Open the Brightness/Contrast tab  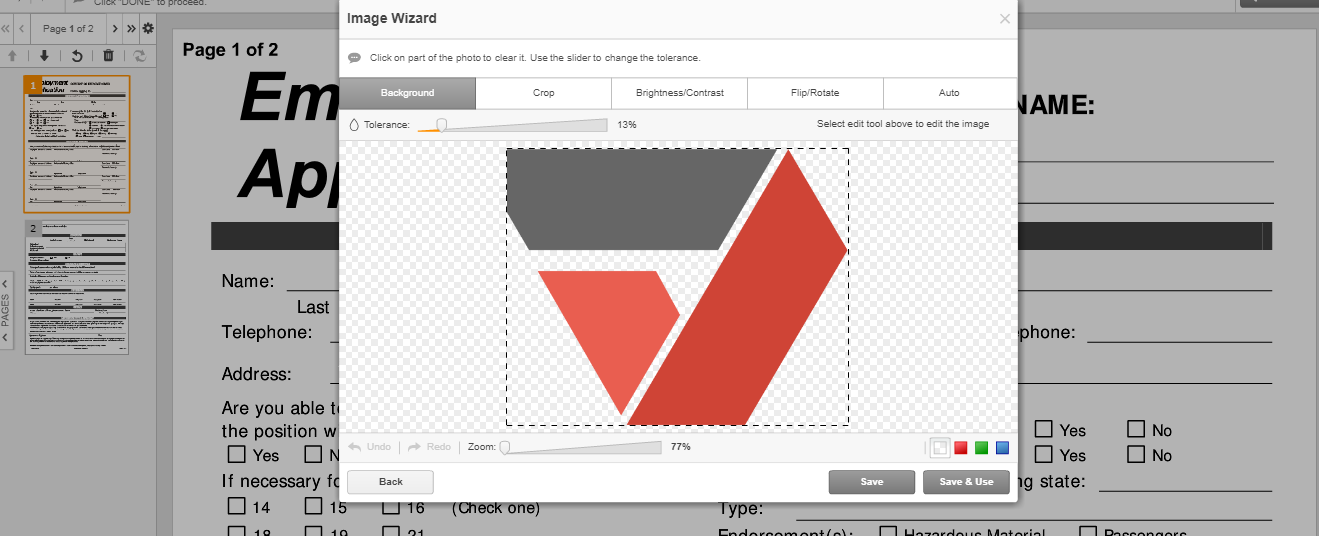tap(680, 93)
